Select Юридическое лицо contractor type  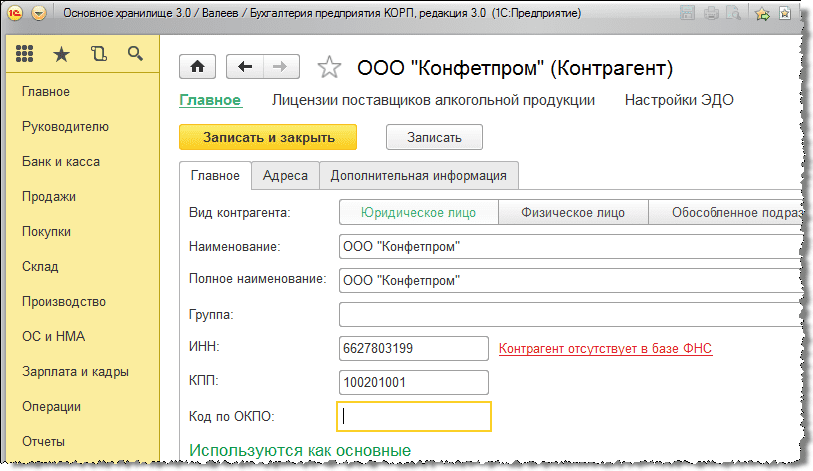click(418, 212)
